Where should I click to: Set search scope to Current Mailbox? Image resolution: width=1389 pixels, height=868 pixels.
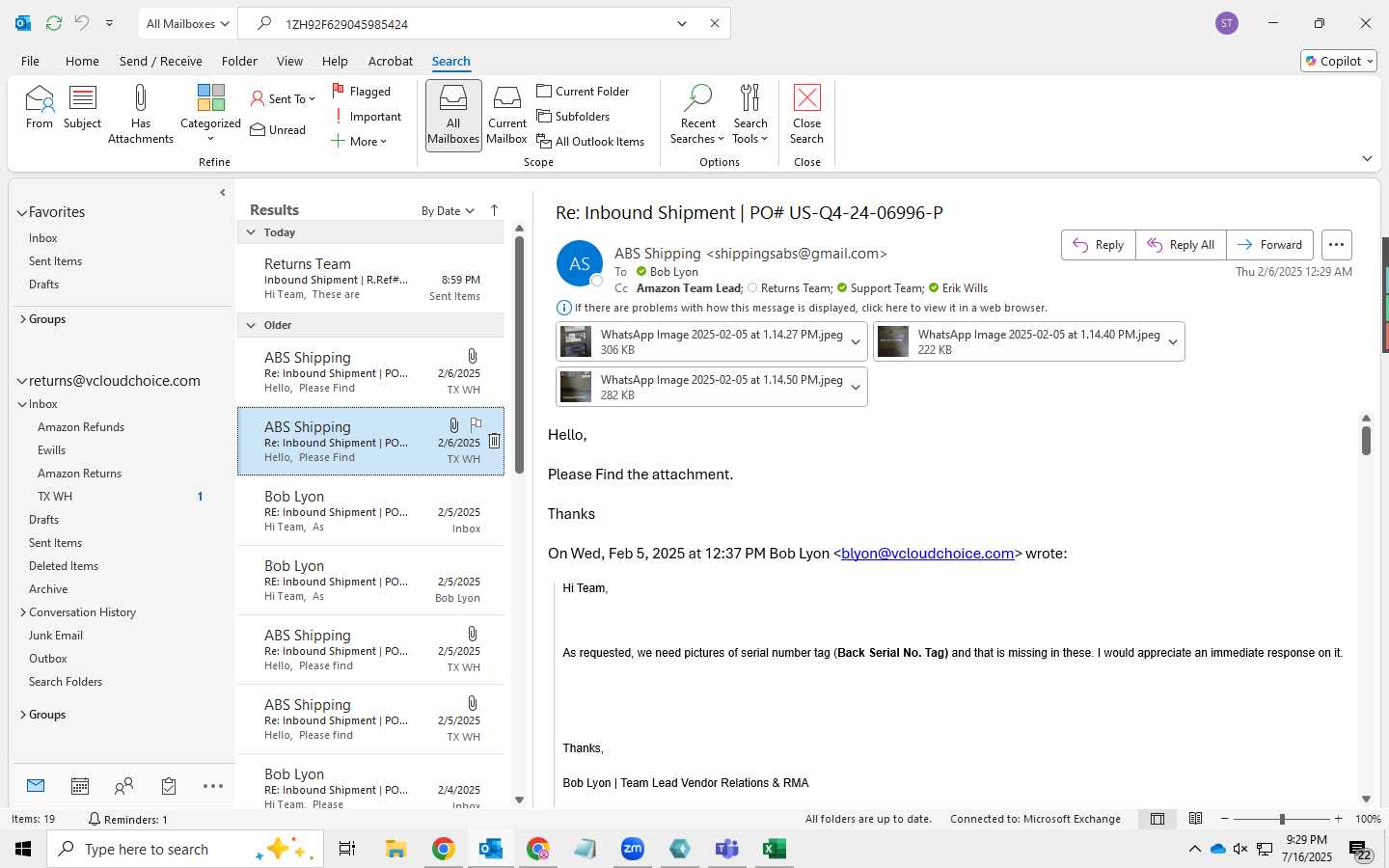click(506, 114)
